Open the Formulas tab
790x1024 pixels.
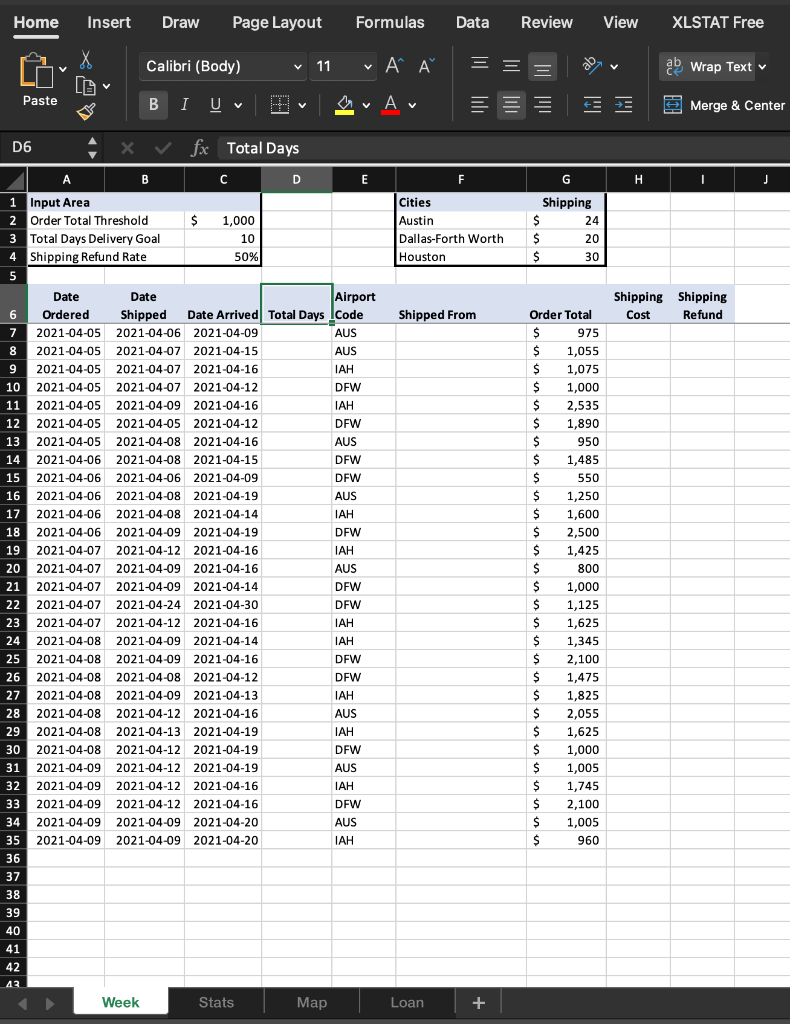pyautogui.click(x=390, y=22)
